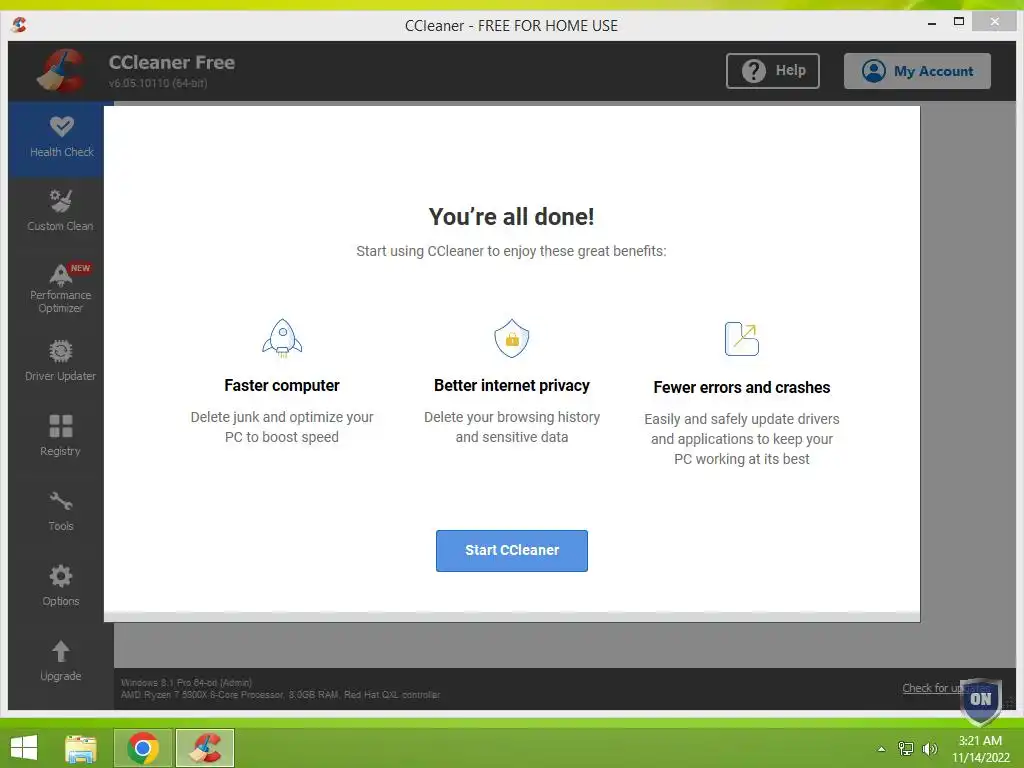Viewport: 1024px width, 768px height.
Task: Click the shield lock privacy icon
Action: tap(512, 338)
